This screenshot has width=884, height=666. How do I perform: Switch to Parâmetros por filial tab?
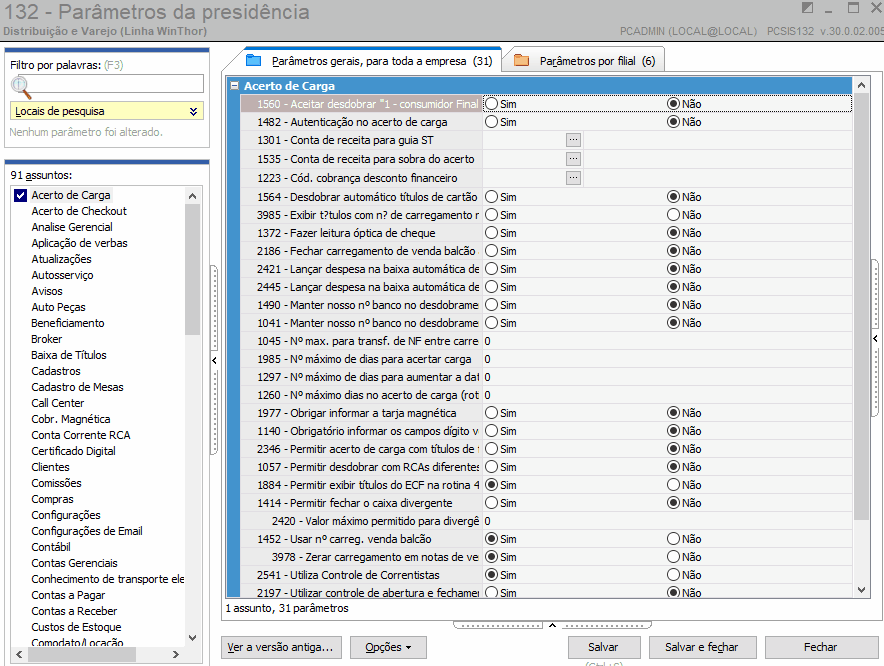pos(585,60)
